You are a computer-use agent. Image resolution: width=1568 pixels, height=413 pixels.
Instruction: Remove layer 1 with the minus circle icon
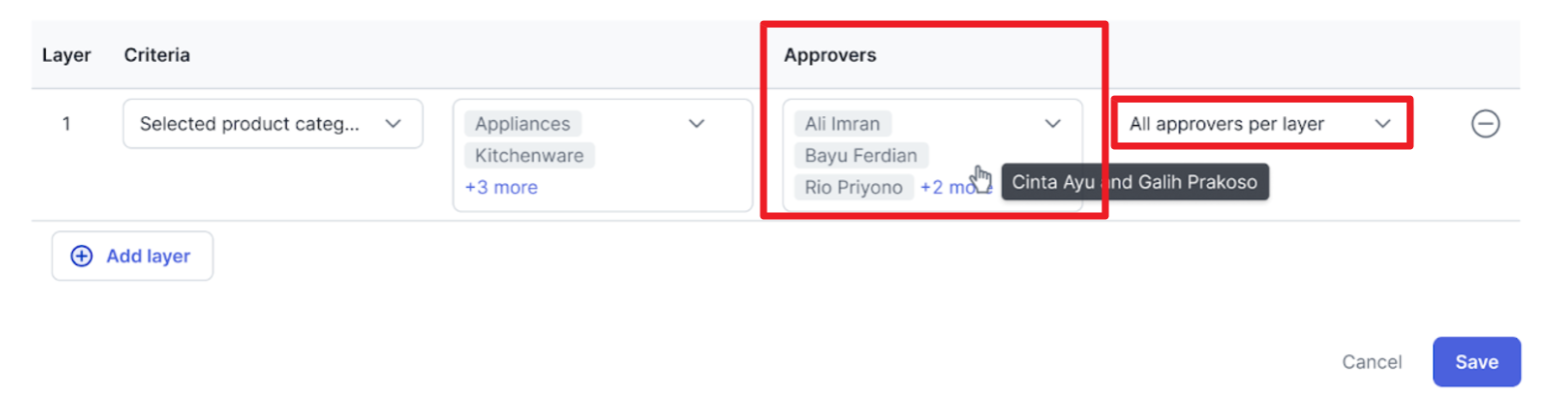[x=1485, y=124]
